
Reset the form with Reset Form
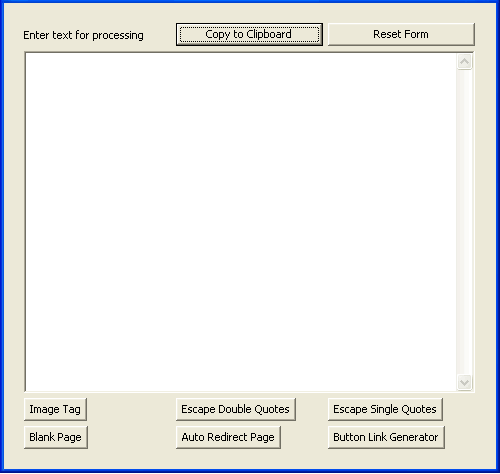click(x=401, y=34)
